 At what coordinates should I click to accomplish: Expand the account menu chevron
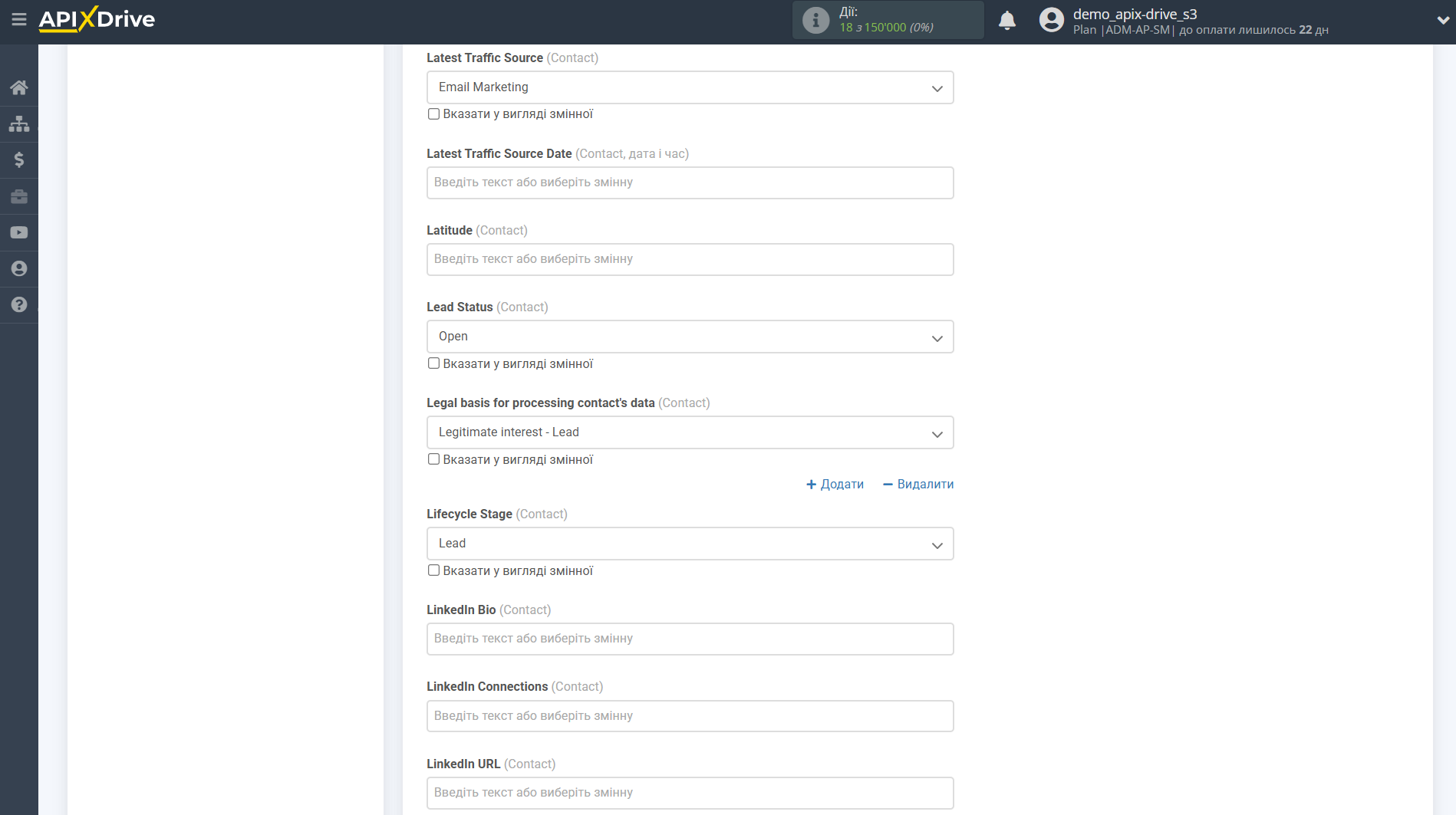click(1443, 21)
